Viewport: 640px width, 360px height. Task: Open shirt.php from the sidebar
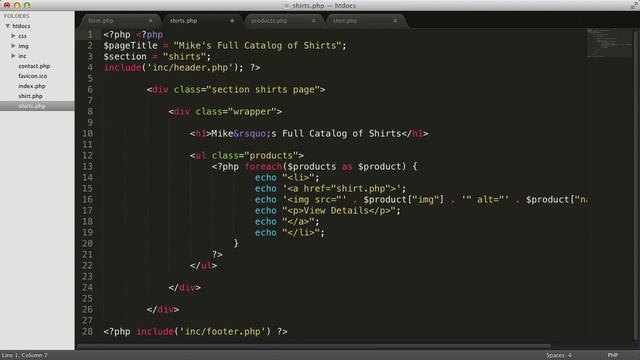(x=30, y=96)
